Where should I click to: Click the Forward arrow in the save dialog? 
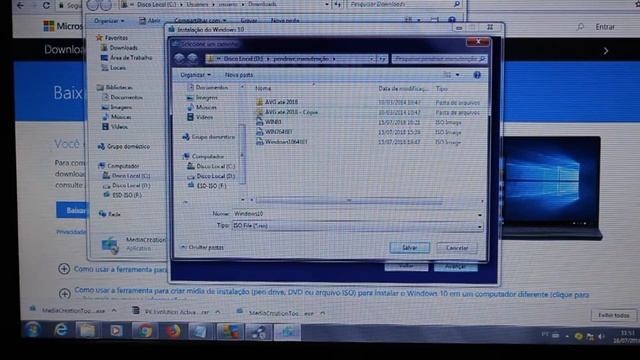(192, 58)
